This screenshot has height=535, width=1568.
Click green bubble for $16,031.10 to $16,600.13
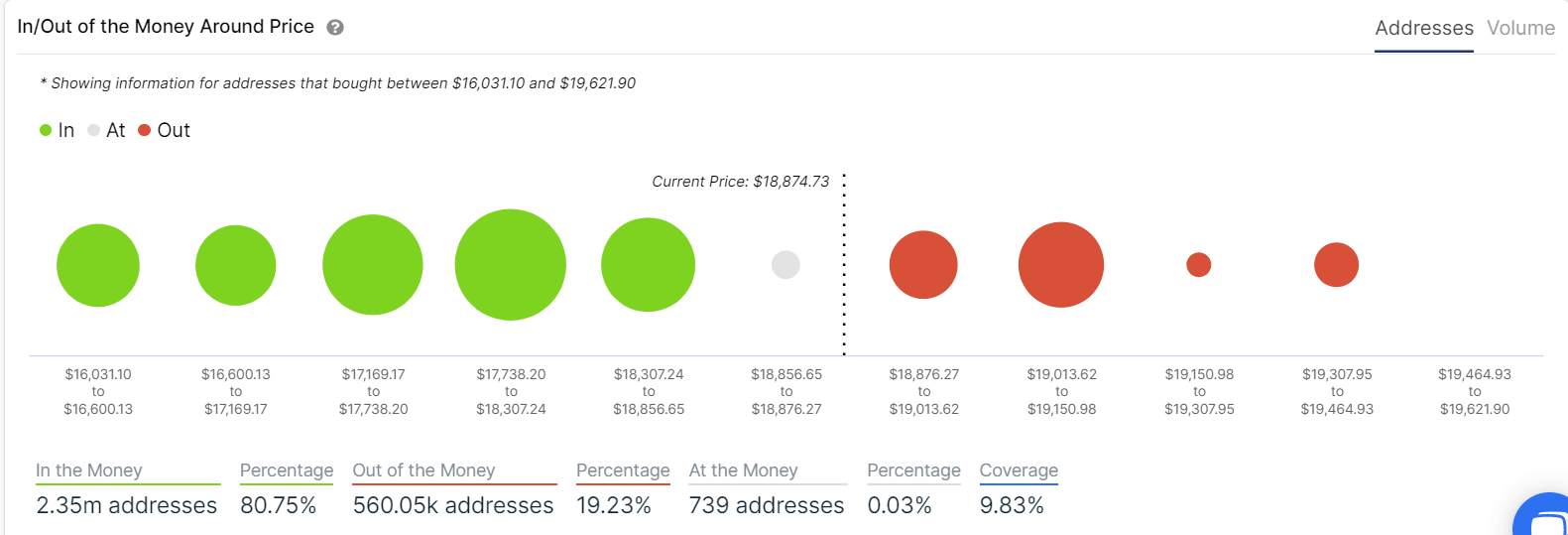(x=98, y=265)
